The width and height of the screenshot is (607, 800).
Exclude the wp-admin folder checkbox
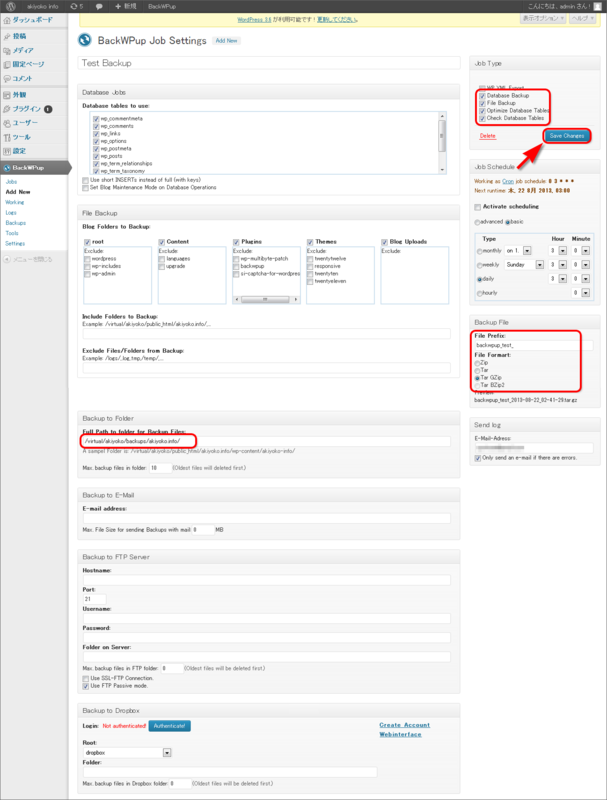[87, 274]
